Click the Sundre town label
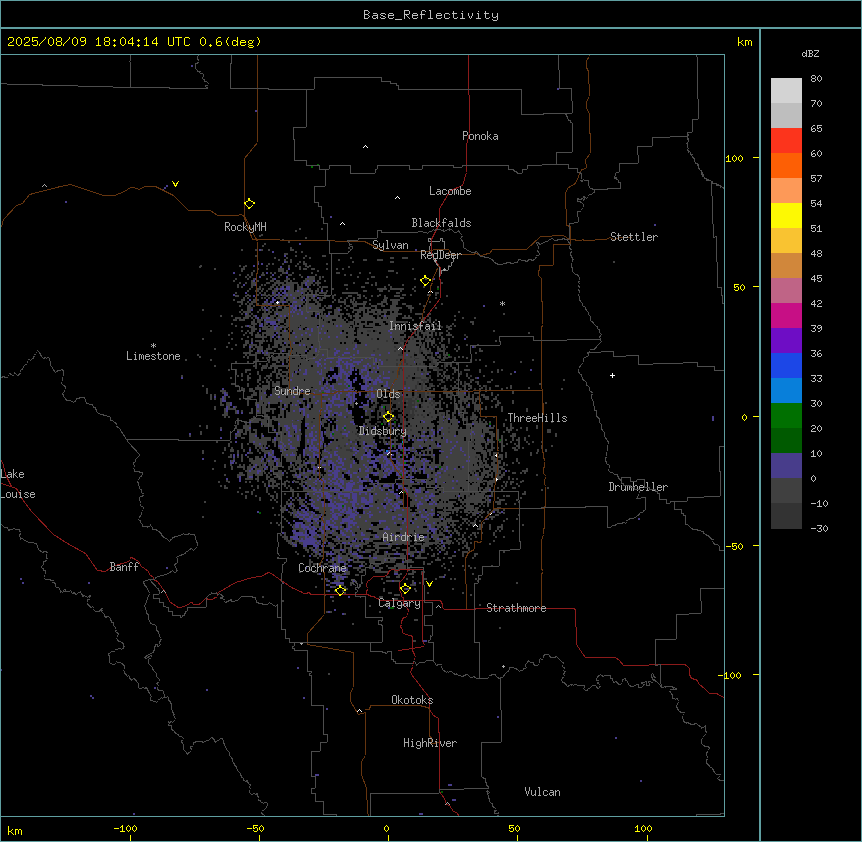862x842 pixels. [292, 391]
